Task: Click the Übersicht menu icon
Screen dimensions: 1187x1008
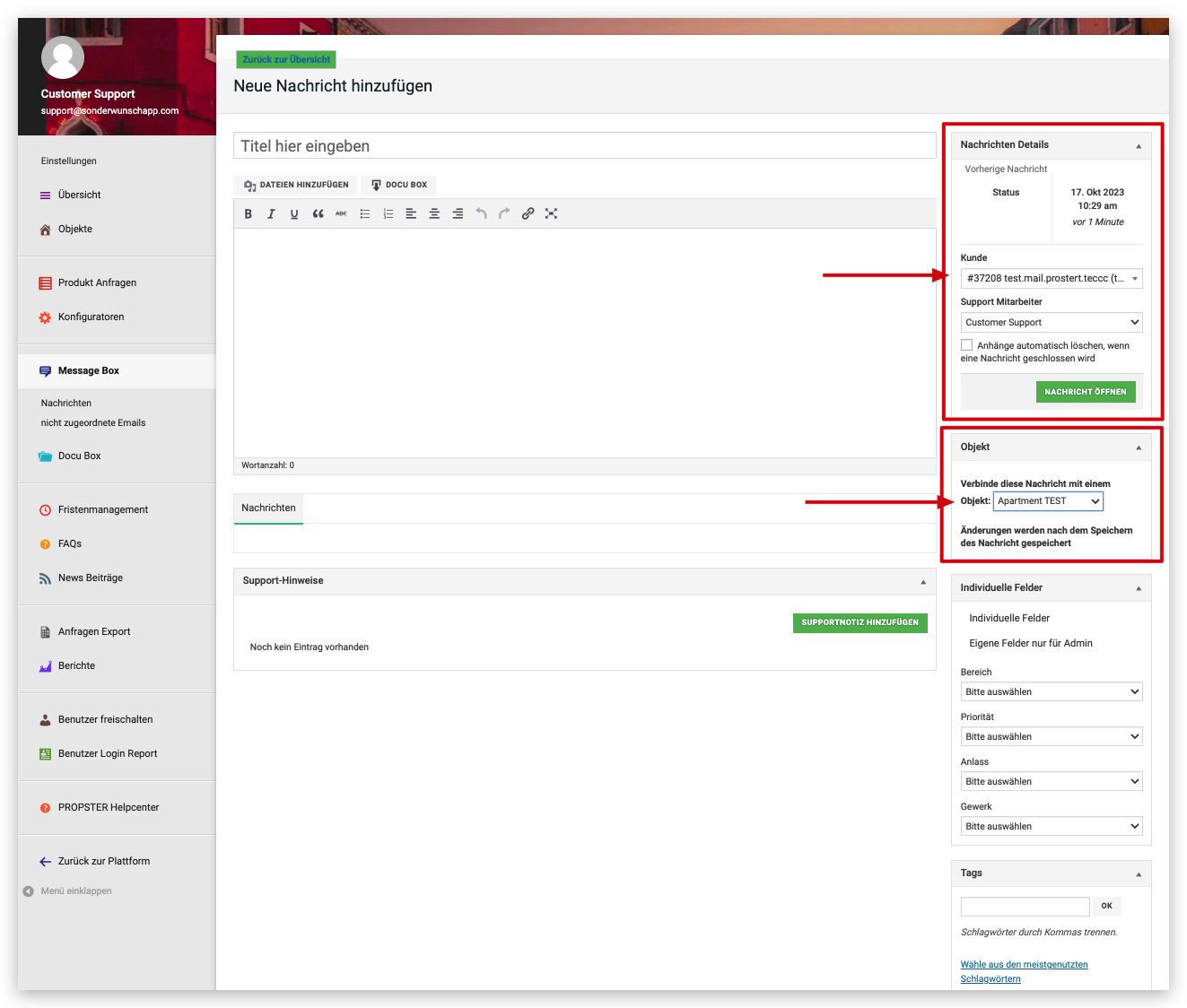Action: point(45,196)
